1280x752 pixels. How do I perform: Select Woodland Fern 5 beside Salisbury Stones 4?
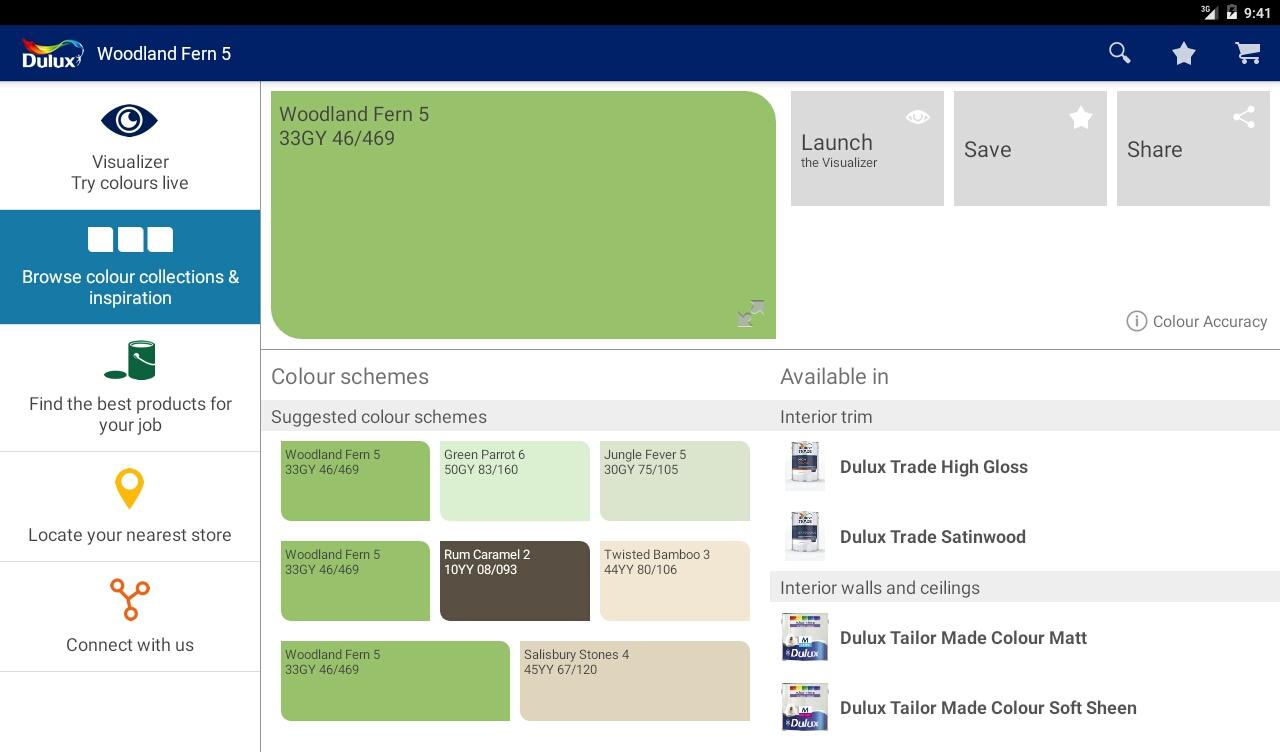(395, 681)
